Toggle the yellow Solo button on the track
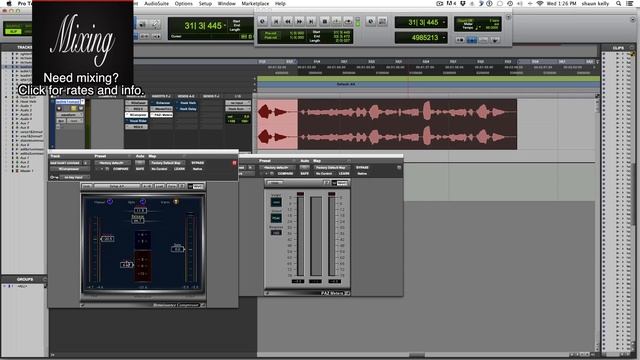This screenshot has height=360, width=640. (x=73, y=109)
